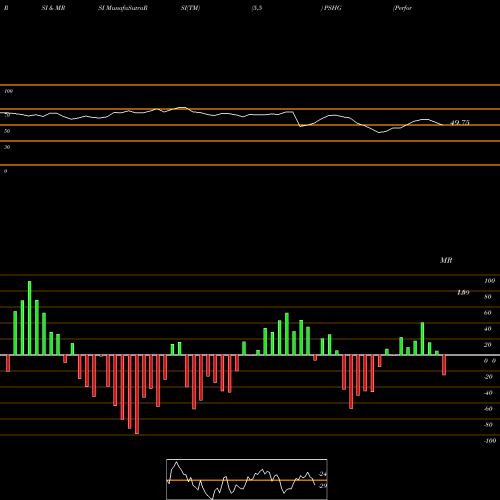500x500 pixels.
Task: Click the sharp drop on the white RSI line
Action: coord(297,119)
